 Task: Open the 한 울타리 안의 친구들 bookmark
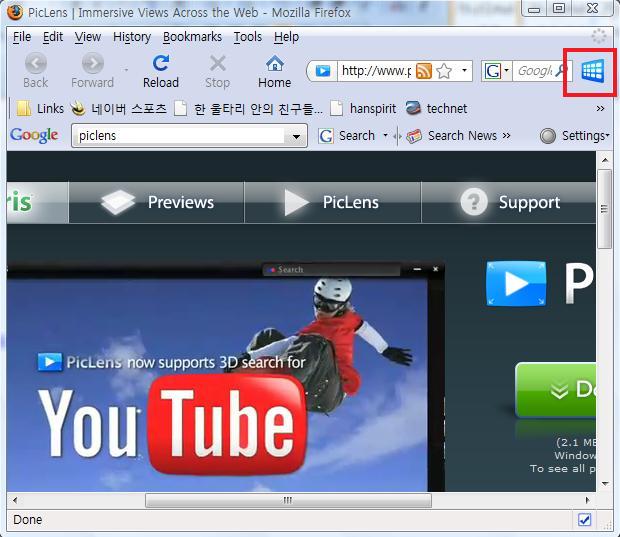click(x=249, y=108)
